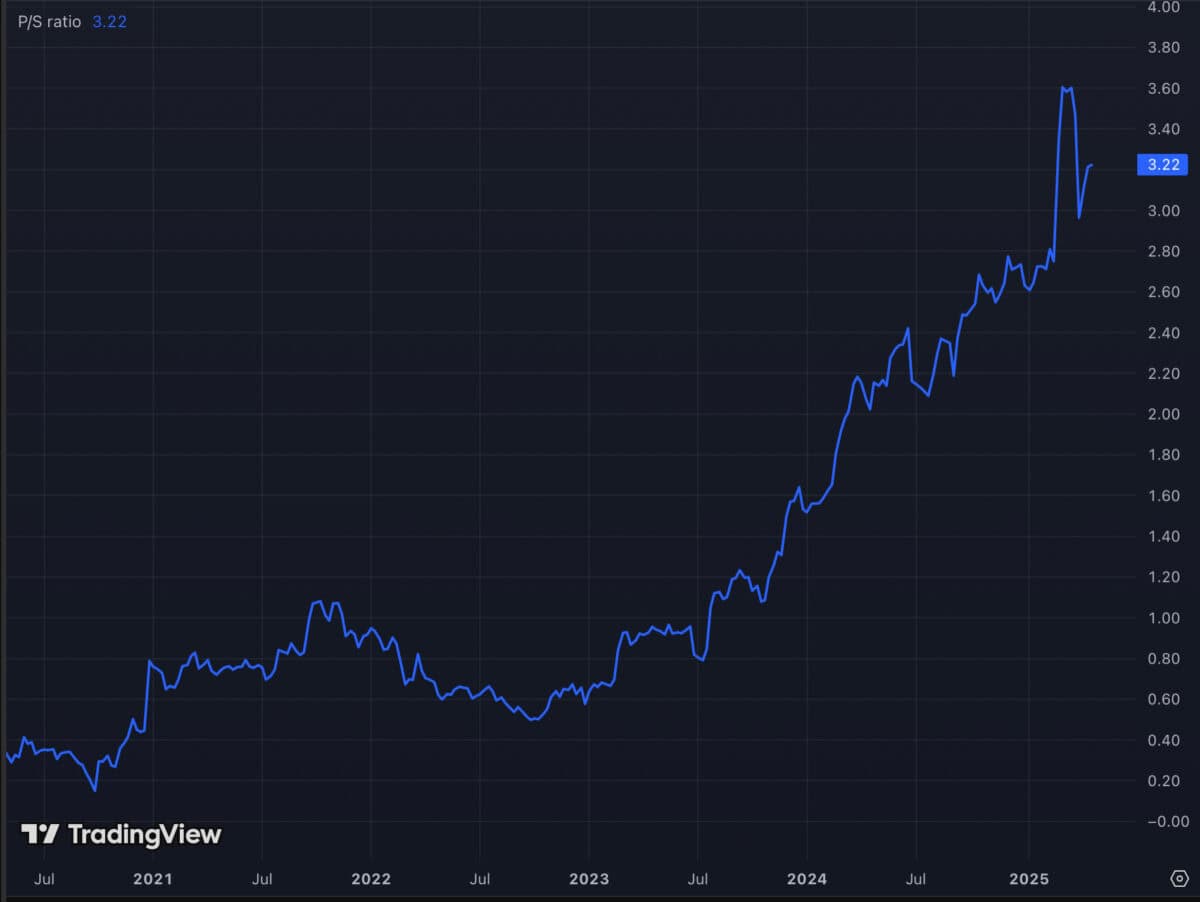This screenshot has width=1200, height=902.
Task: Click the 1.00 price scale label
Action: (1163, 618)
